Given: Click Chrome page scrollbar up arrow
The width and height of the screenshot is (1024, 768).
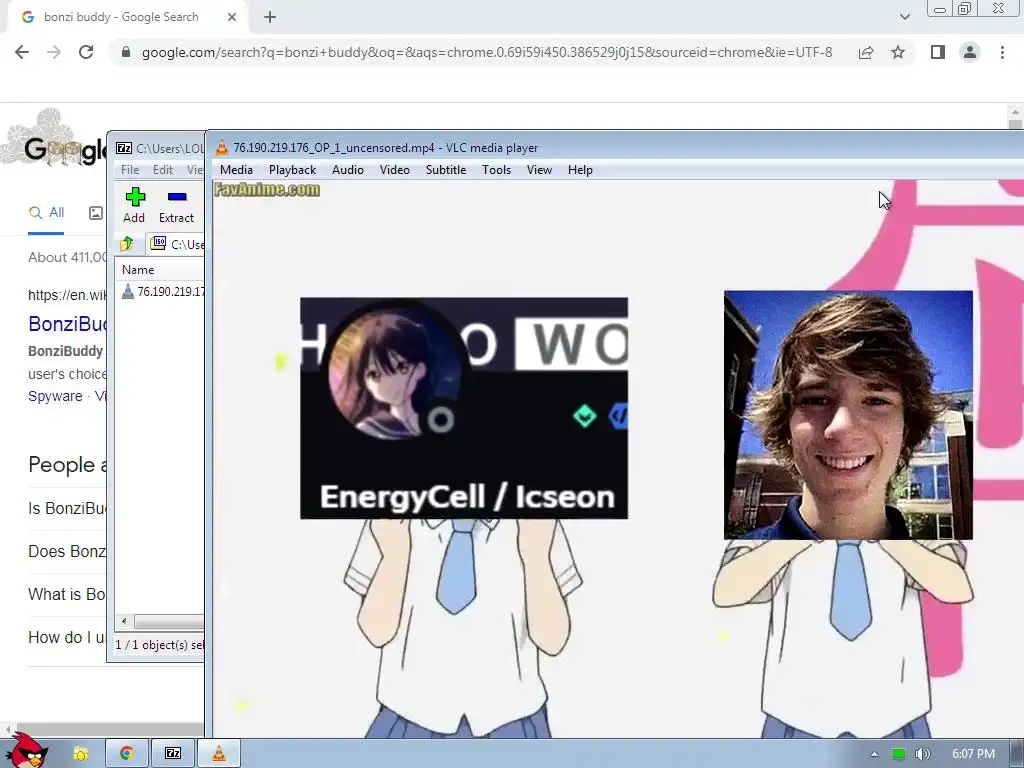Looking at the screenshot, I should coord(1015,110).
